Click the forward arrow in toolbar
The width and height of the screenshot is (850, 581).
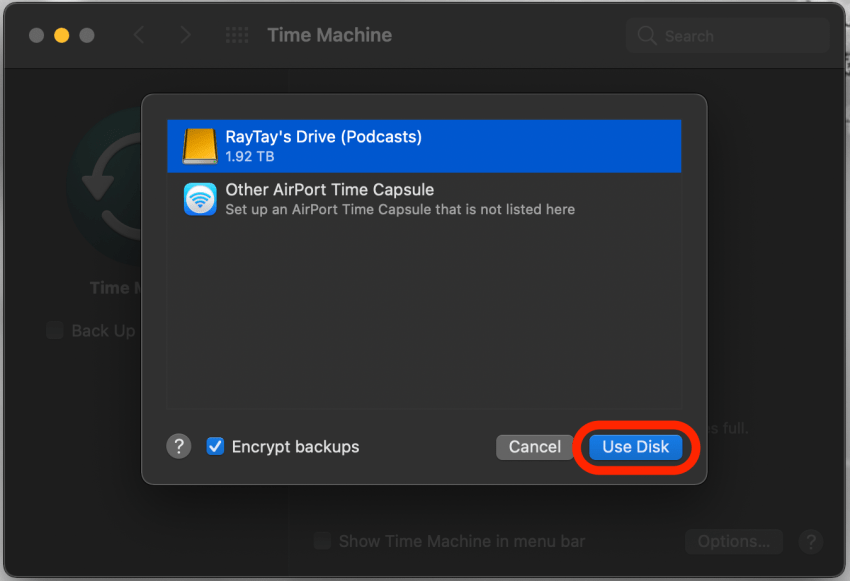185,35
